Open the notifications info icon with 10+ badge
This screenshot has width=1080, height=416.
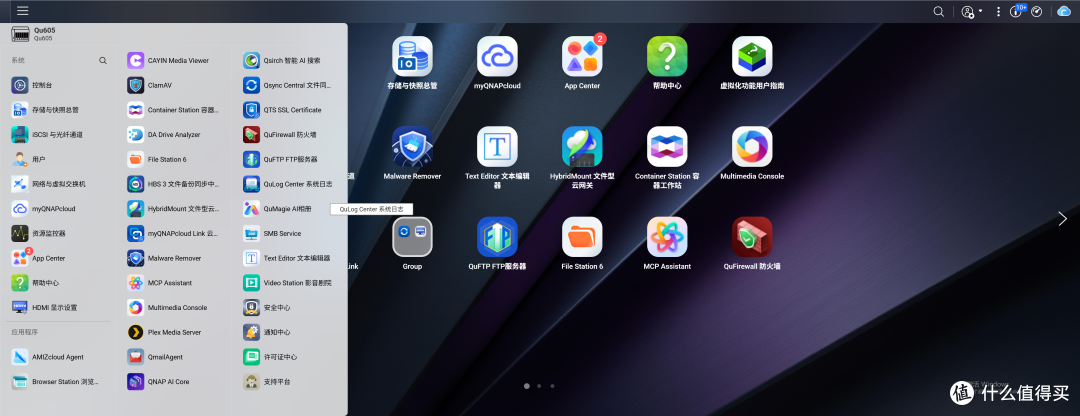pyautogui.click(x=1017, y=11)
